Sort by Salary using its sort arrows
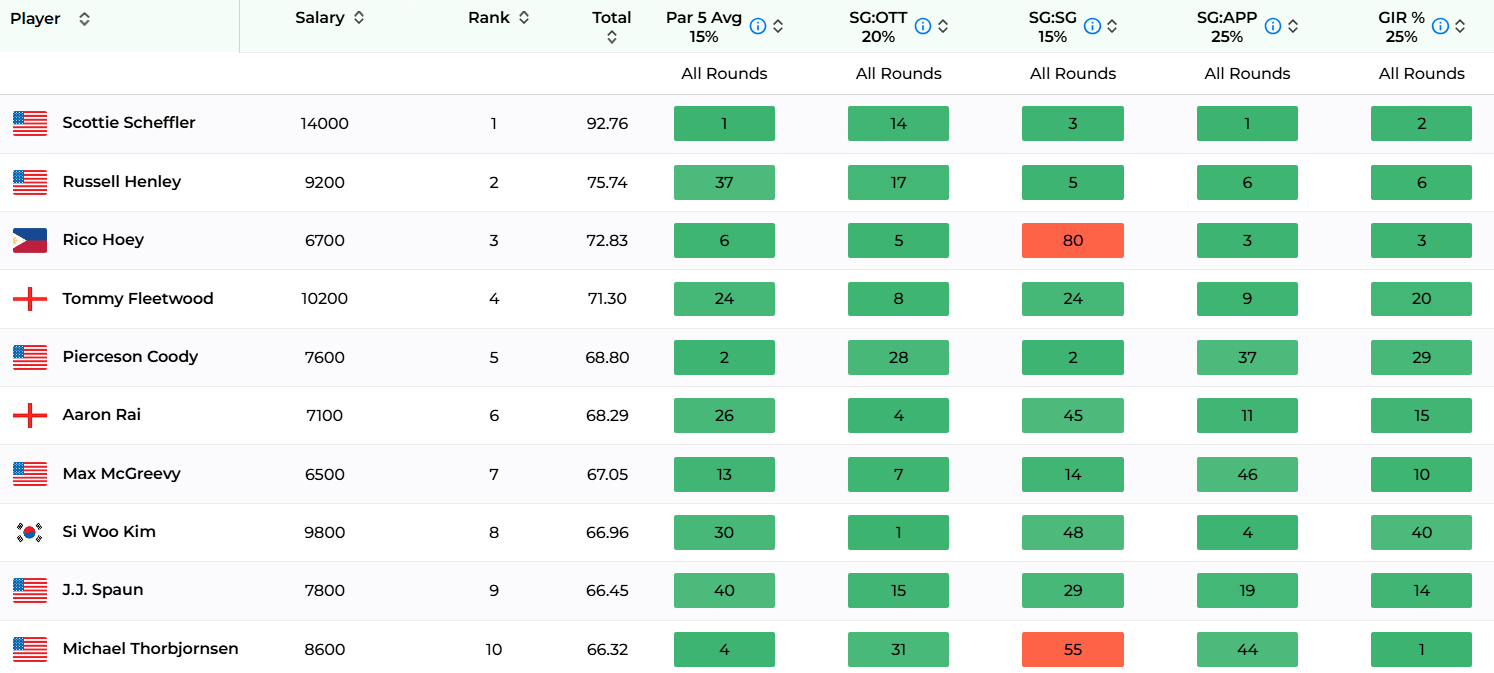1494x673 pixels. tap(359, 18)
